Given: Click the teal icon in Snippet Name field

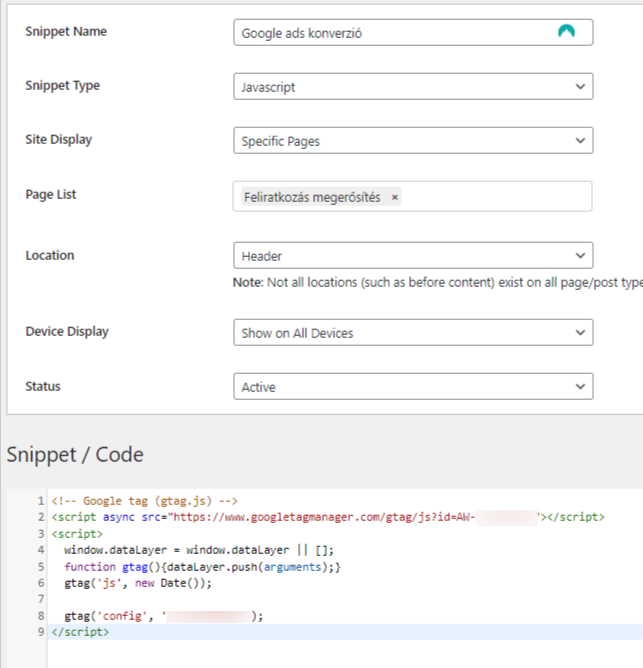Looking at the screenshot, I should [x=566, y=31].
